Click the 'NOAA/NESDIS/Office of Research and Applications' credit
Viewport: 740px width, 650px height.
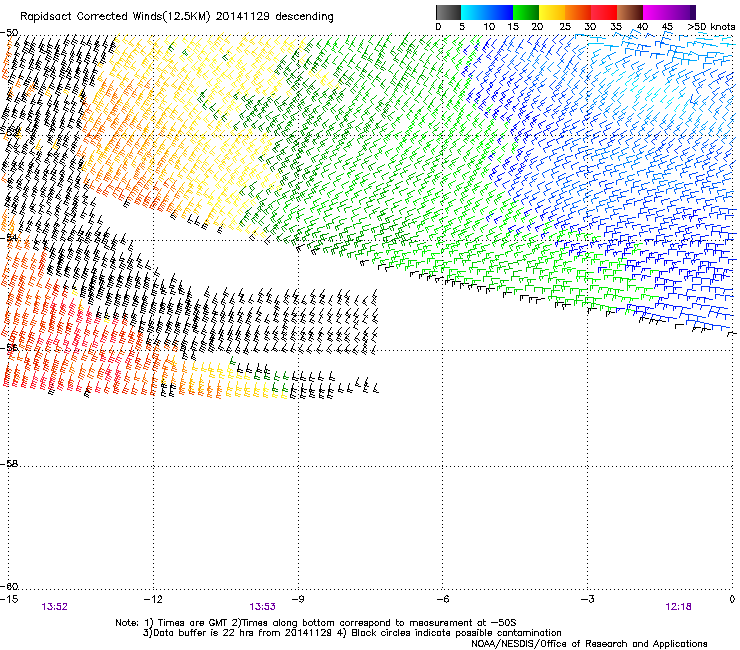[x=589, y=643]
